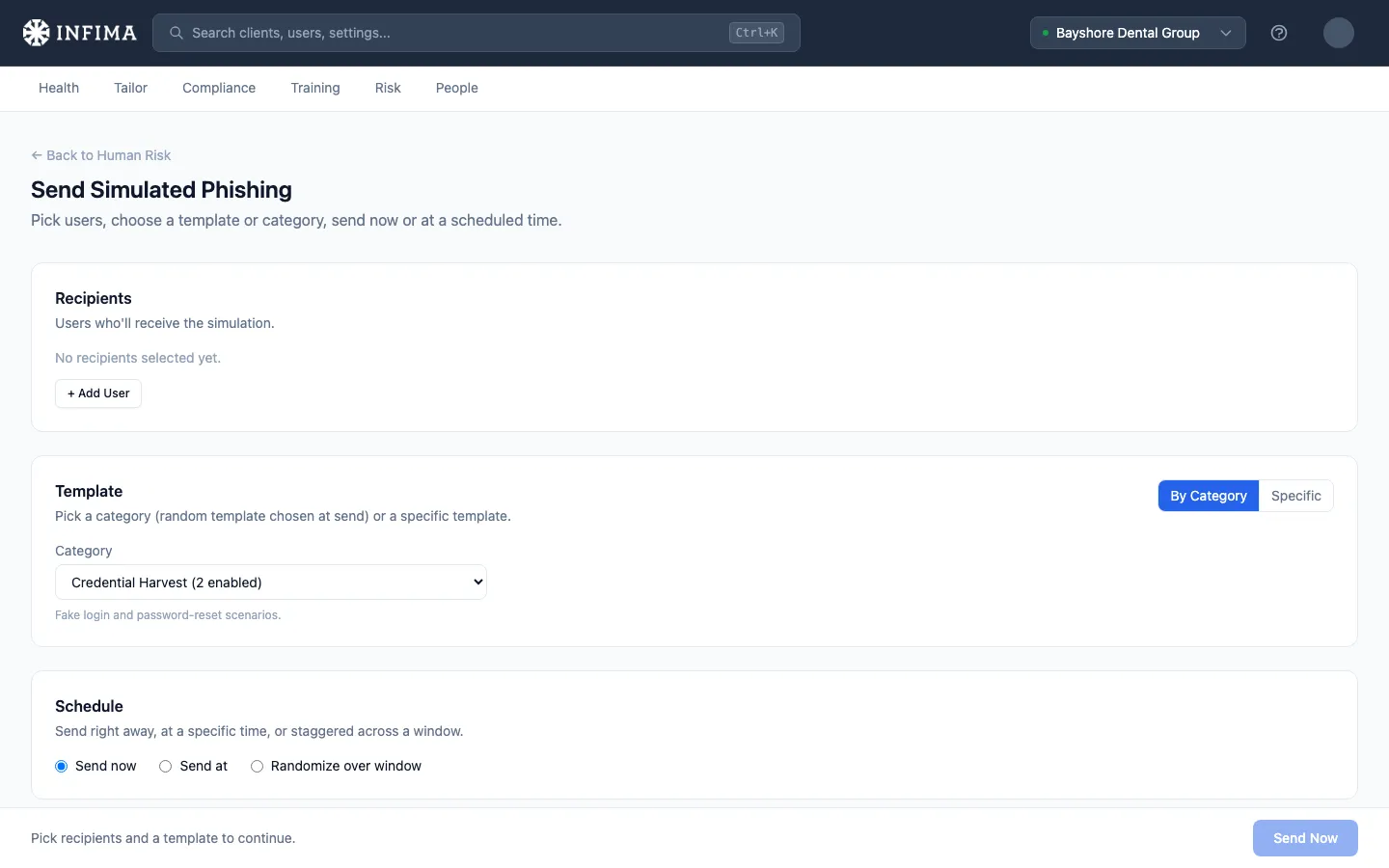Open the user avatar menu
Viewport: 1389px width, 868px height.
(1339, 33)
